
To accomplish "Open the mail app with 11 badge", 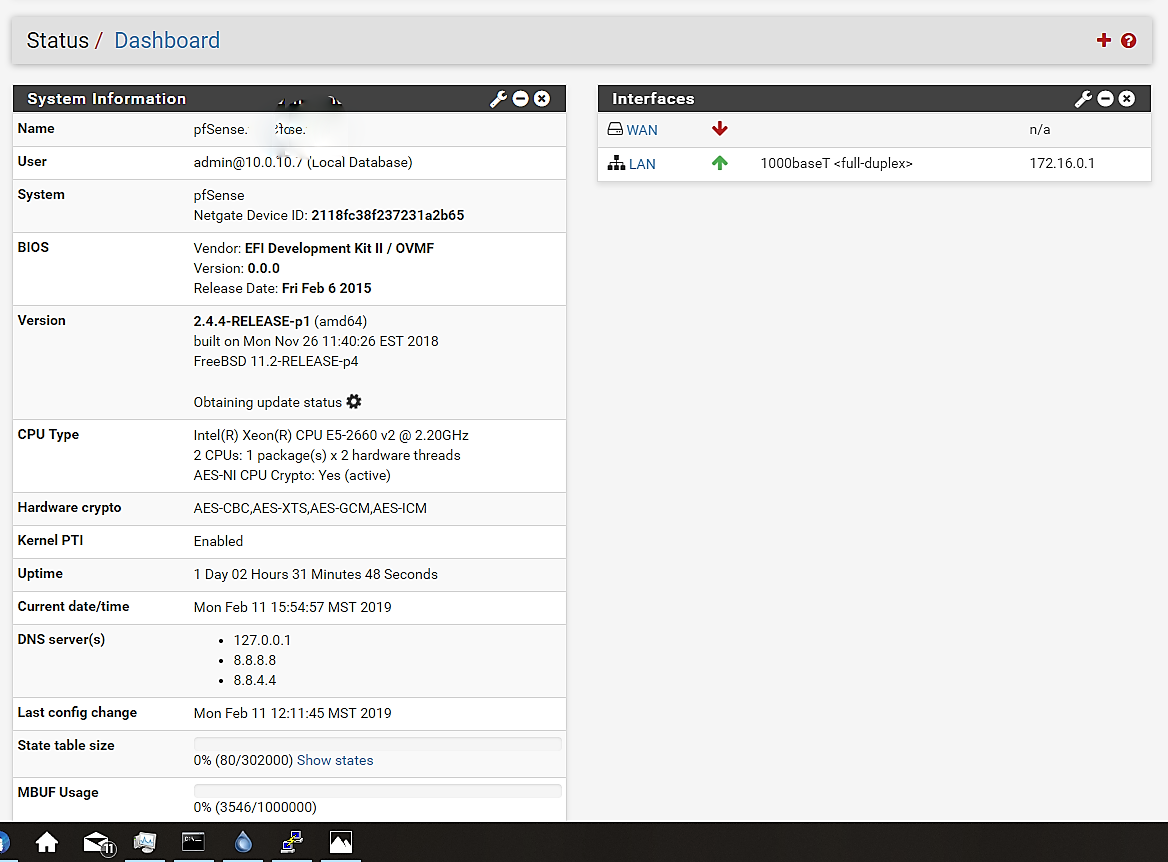I will (97, 842).
